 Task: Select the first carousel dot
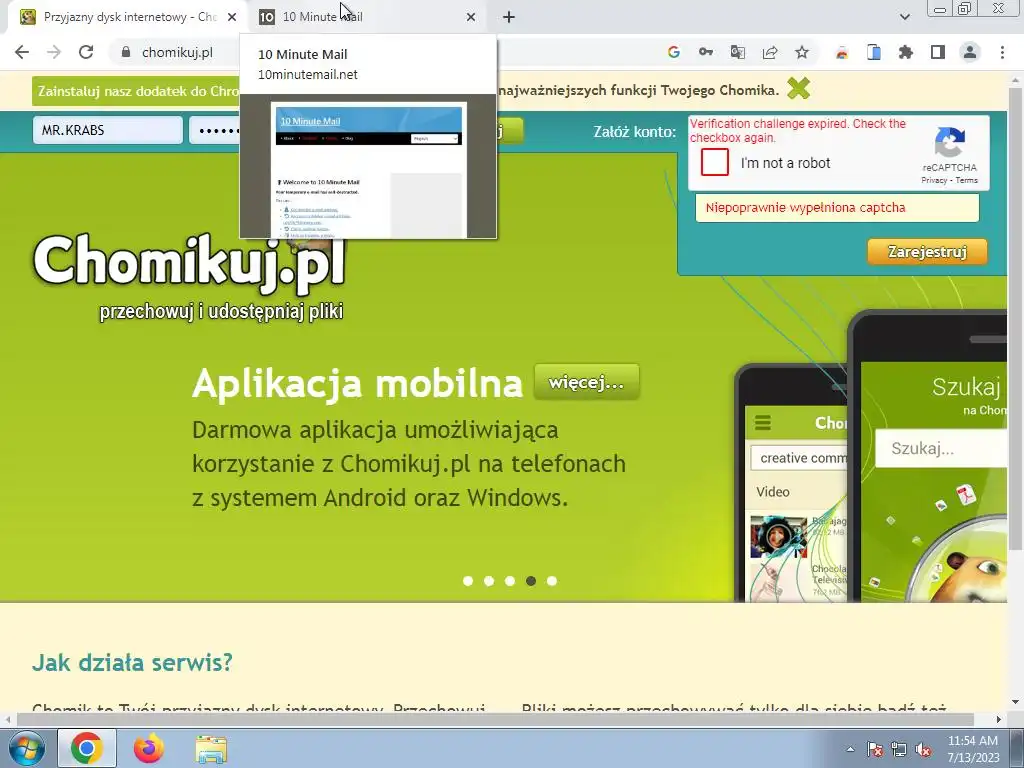coord(468,581)
